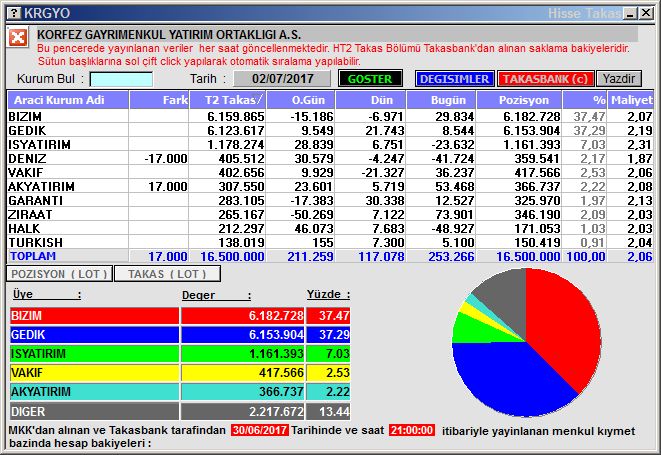
Task: Switch to TAKAS ( LOT ) tab
Action: [x=167, y=274]
